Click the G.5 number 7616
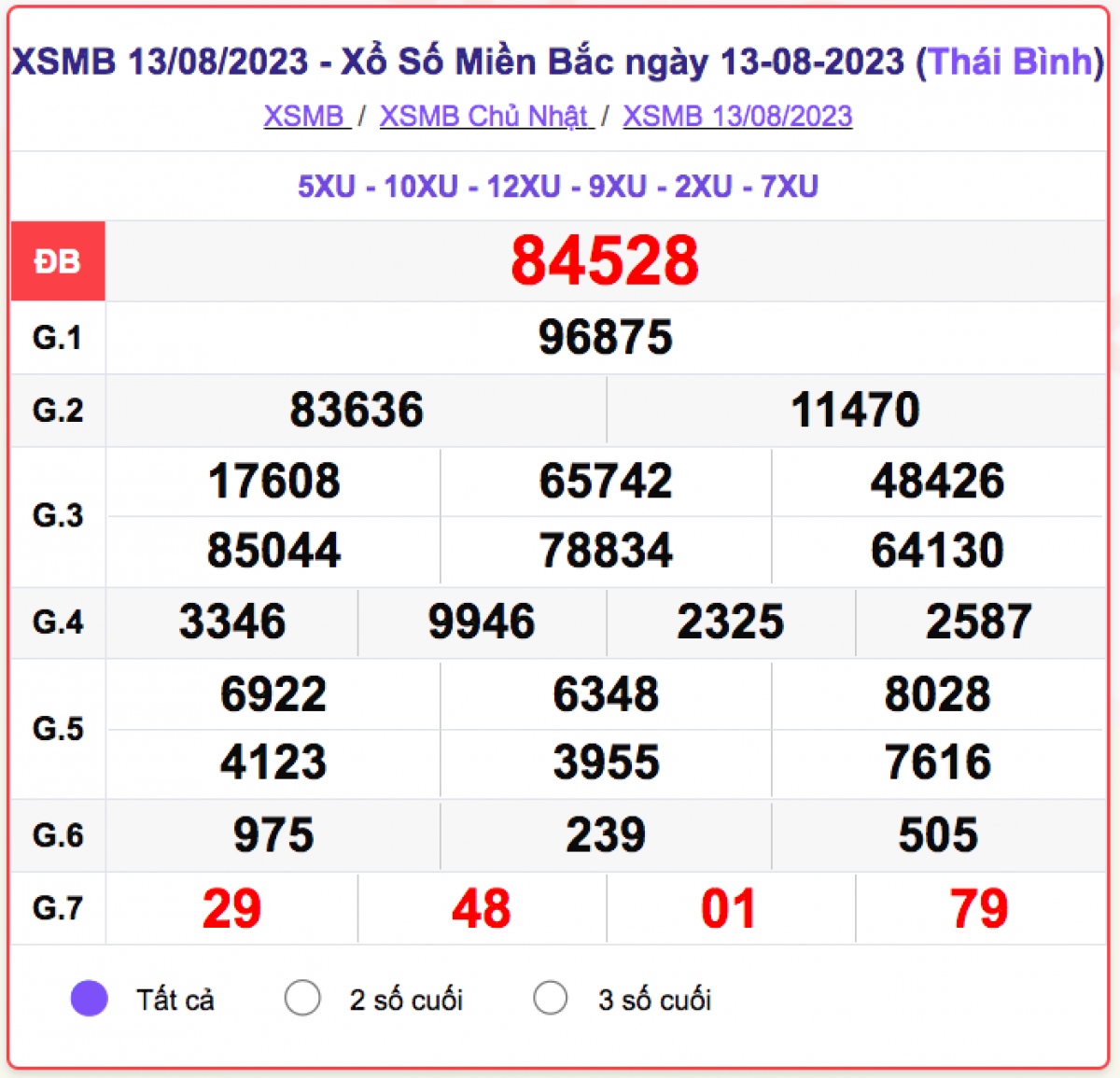1120x1078 pixels. (x=938, y=763)
